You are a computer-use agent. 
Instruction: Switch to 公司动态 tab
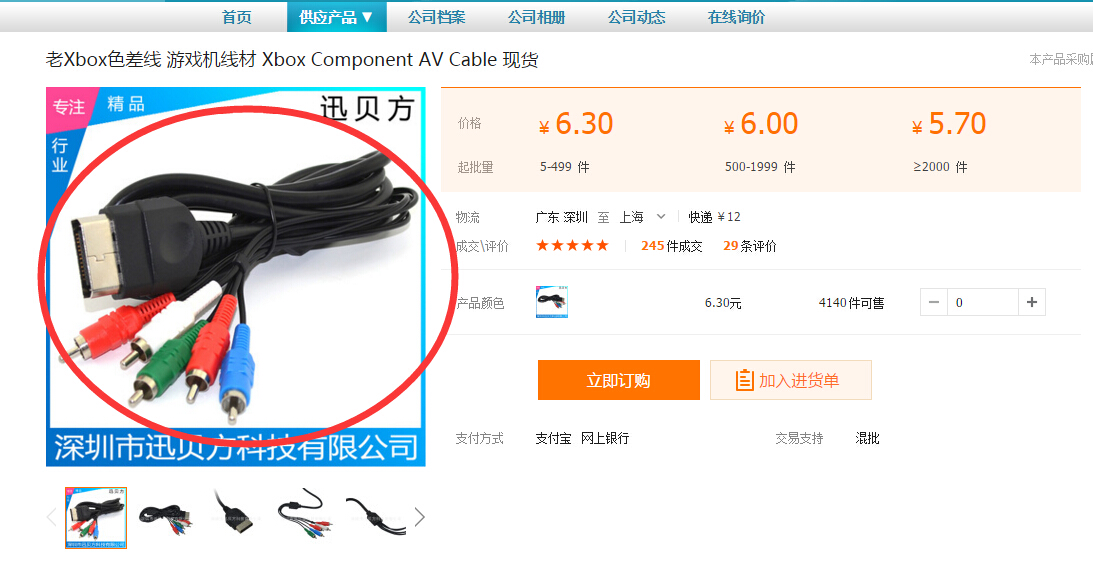point(636,17)
